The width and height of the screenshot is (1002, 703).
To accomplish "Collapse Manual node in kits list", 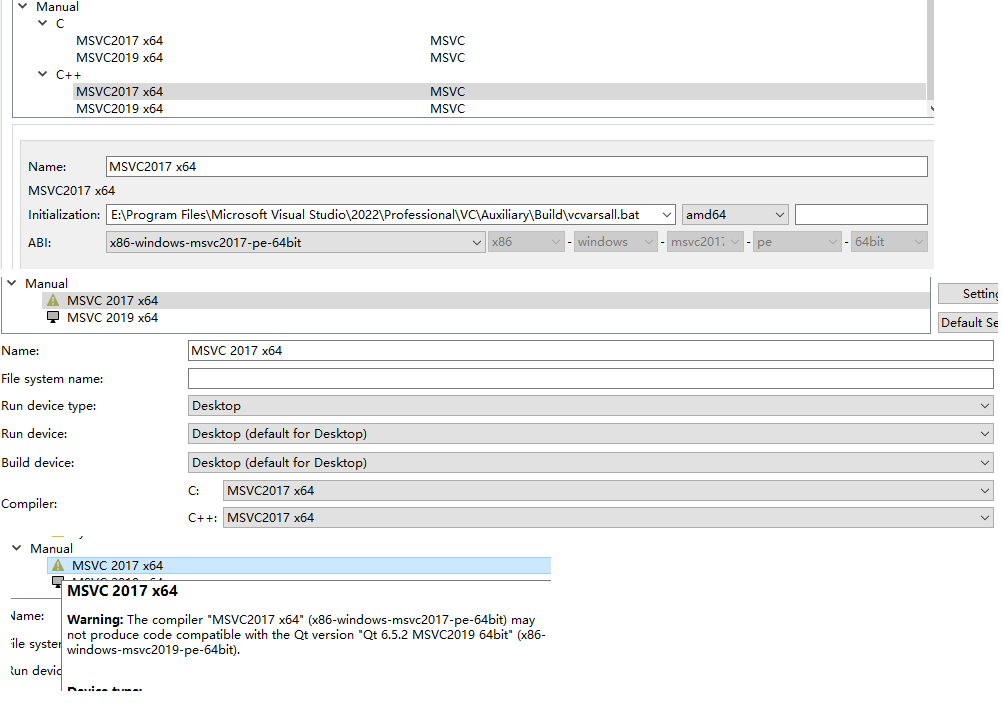I will pos(12,282).
